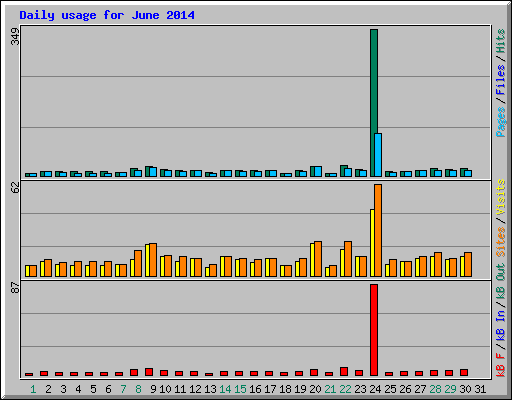Click day 27 on the x-axis
Image resolution: width=512 pixels, height=400 pixels.
[x=420, y=389]
